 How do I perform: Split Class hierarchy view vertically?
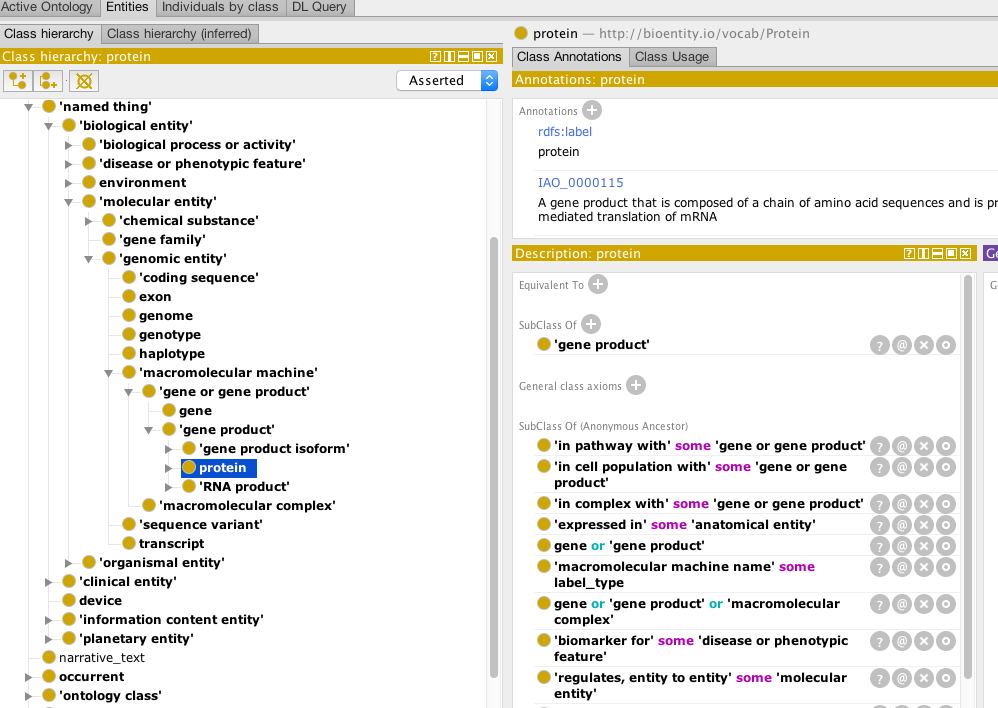tap(449, 57)
